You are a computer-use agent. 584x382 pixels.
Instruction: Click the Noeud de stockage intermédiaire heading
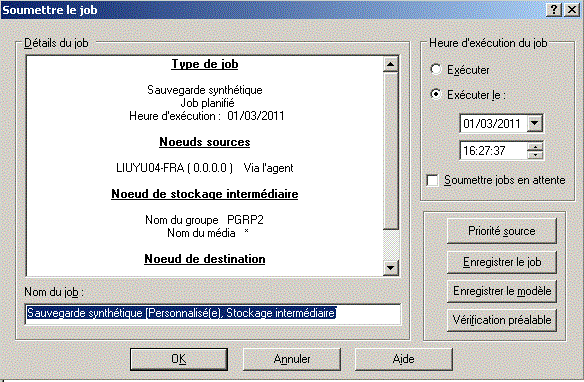coord(205,194)
